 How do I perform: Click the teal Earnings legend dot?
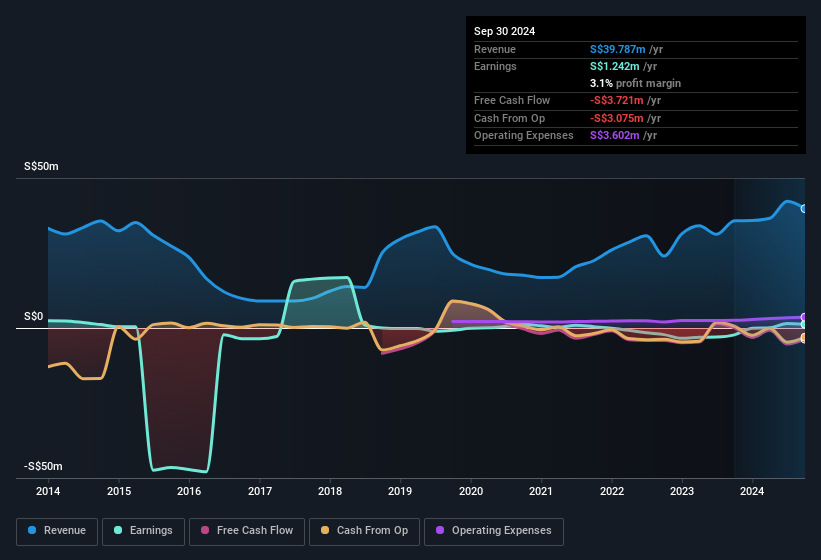coord(119,531)
